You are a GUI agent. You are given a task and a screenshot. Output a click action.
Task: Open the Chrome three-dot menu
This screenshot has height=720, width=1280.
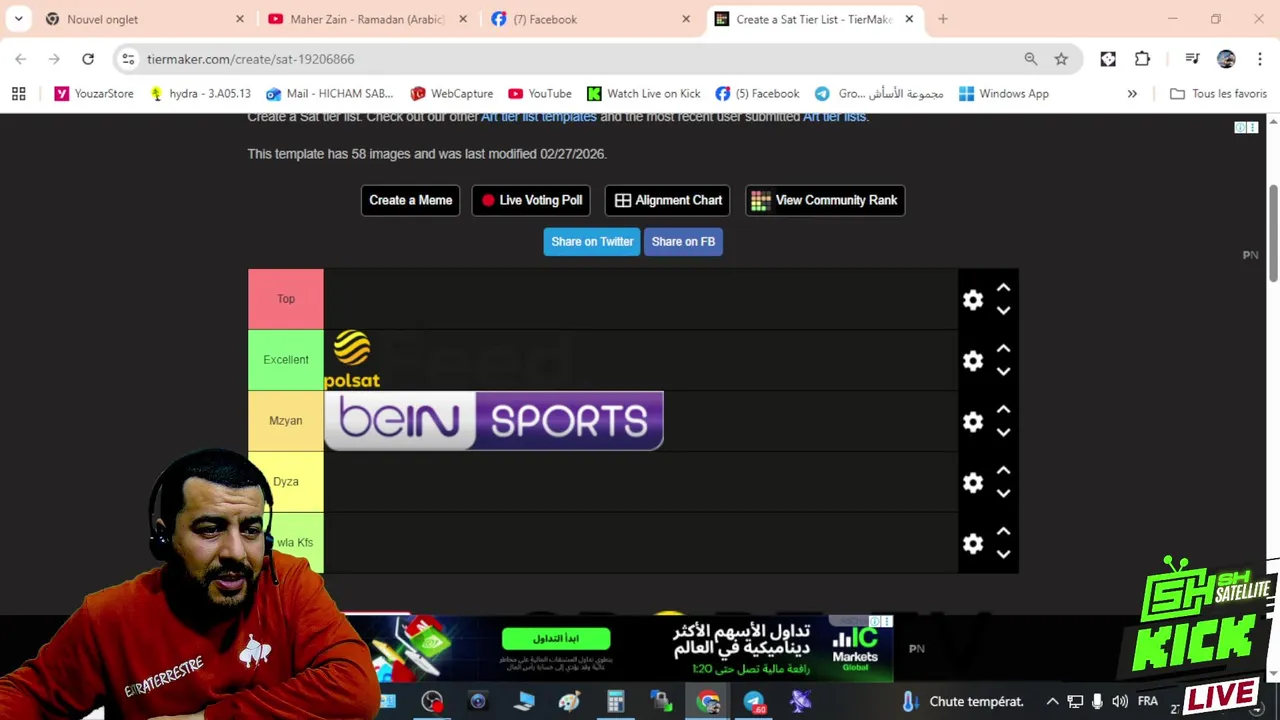(1259, 59)
